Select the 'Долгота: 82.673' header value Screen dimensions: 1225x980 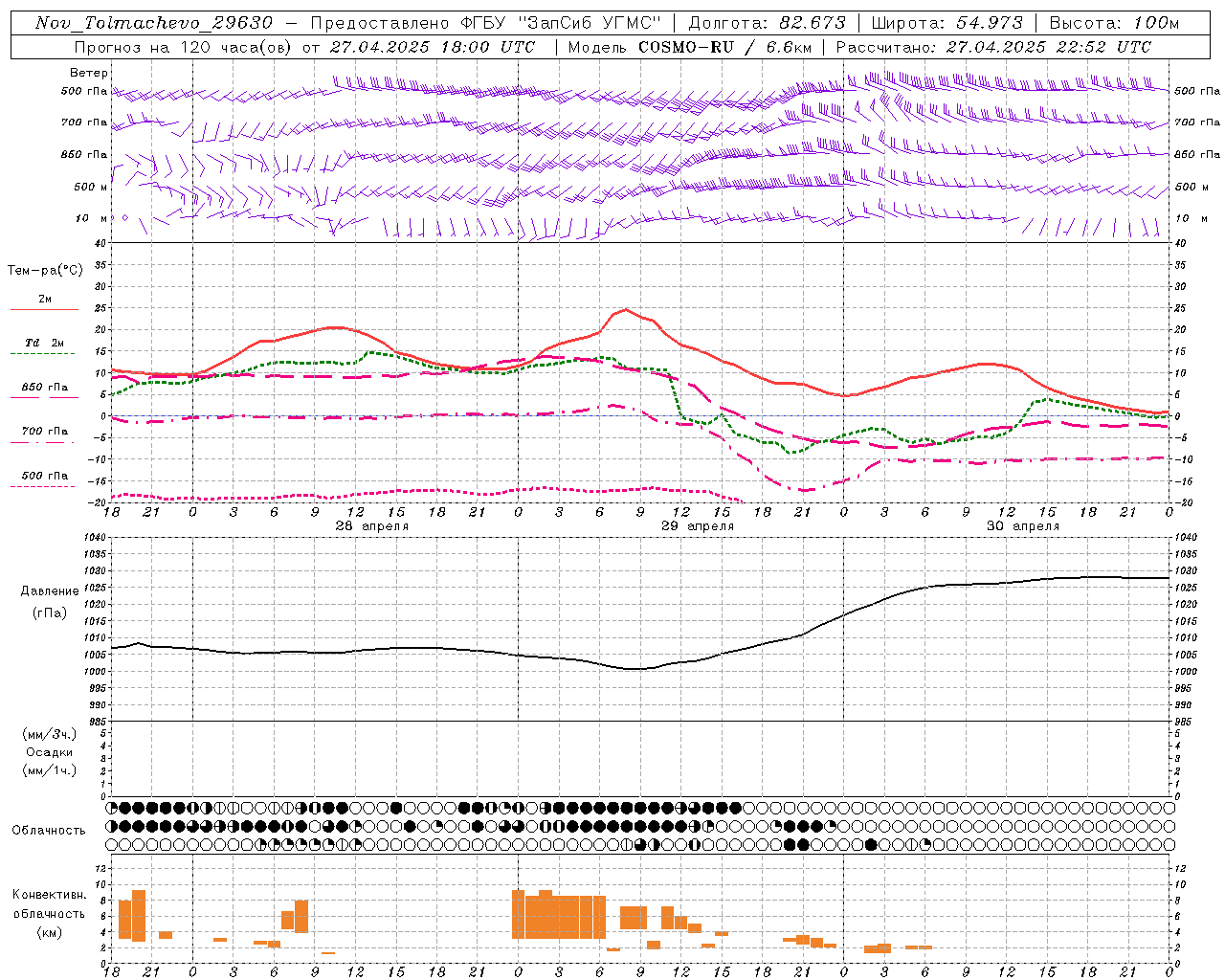(767, 23)
